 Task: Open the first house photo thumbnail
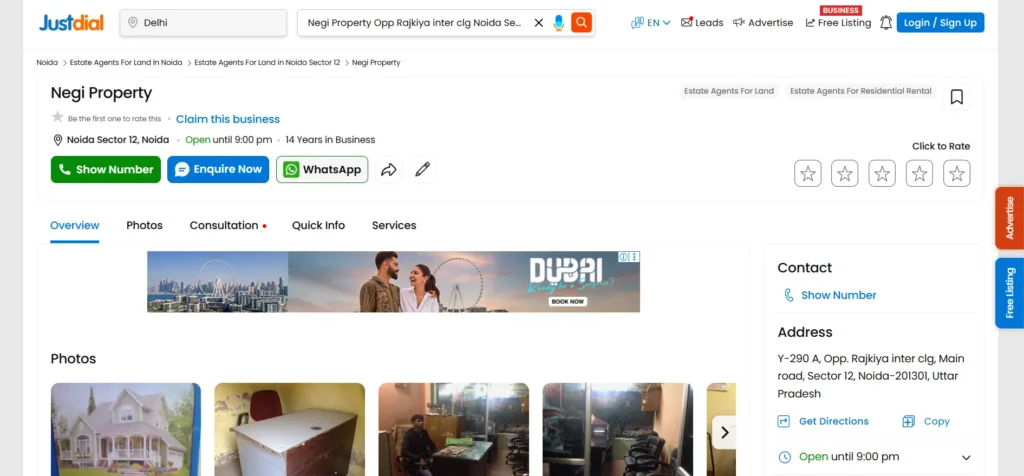point(126,429)
